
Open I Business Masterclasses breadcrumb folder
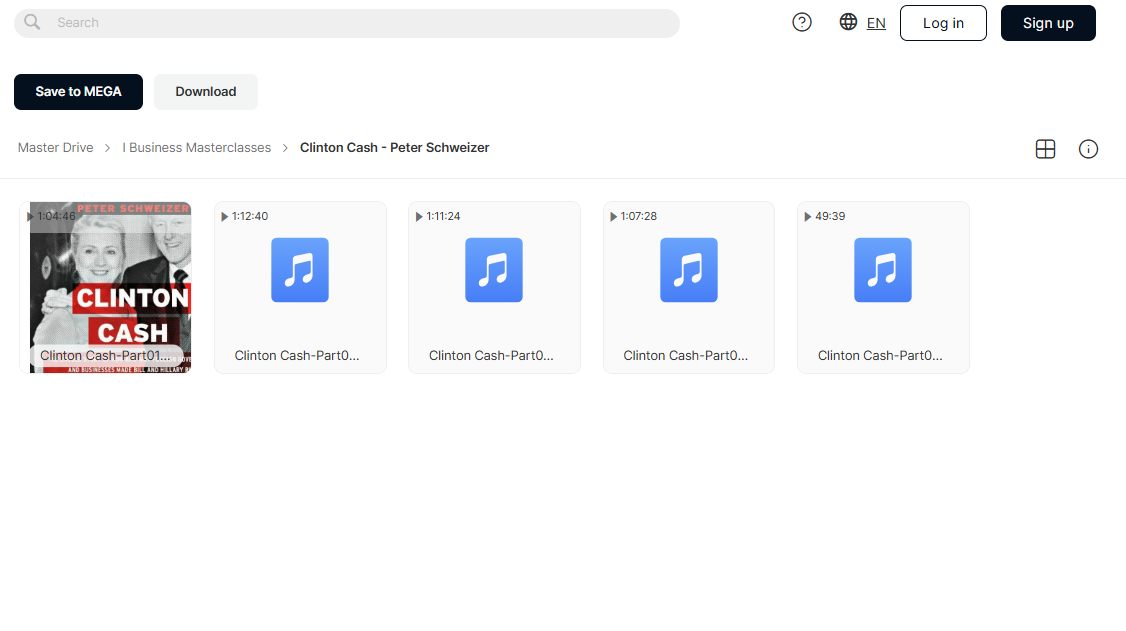[x=197, y=147]
